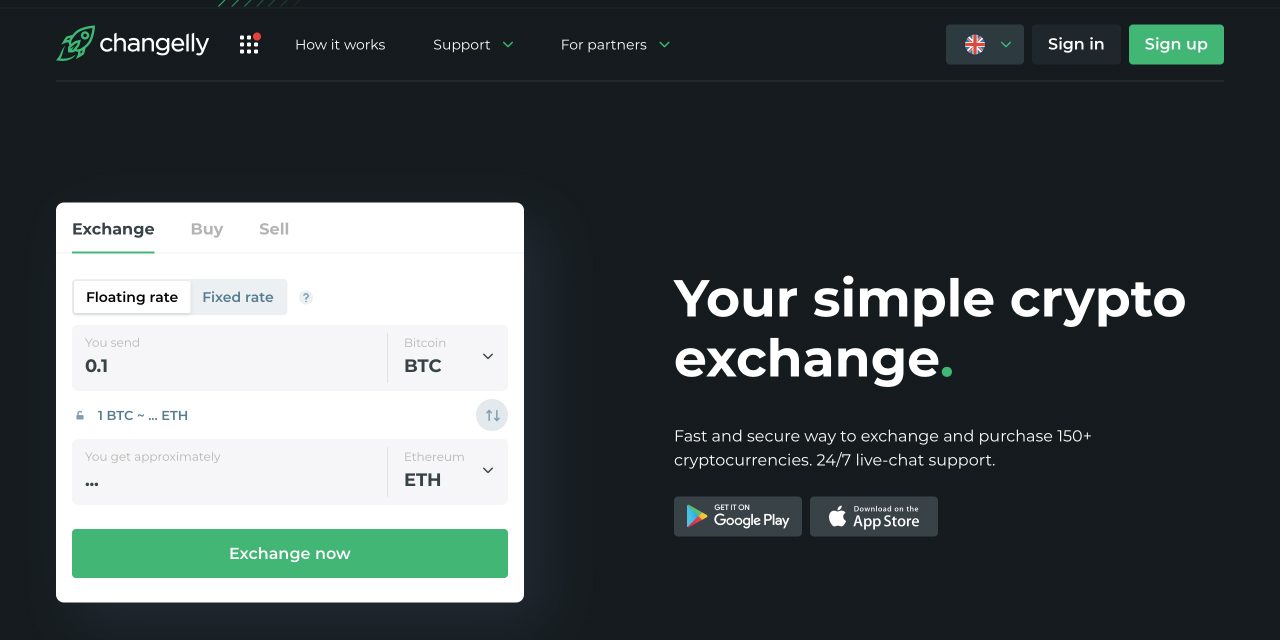Image resolution: width=1280 pixels, height=640 pixels.
Task: Expand the Support menu
Action: [473, 45]
